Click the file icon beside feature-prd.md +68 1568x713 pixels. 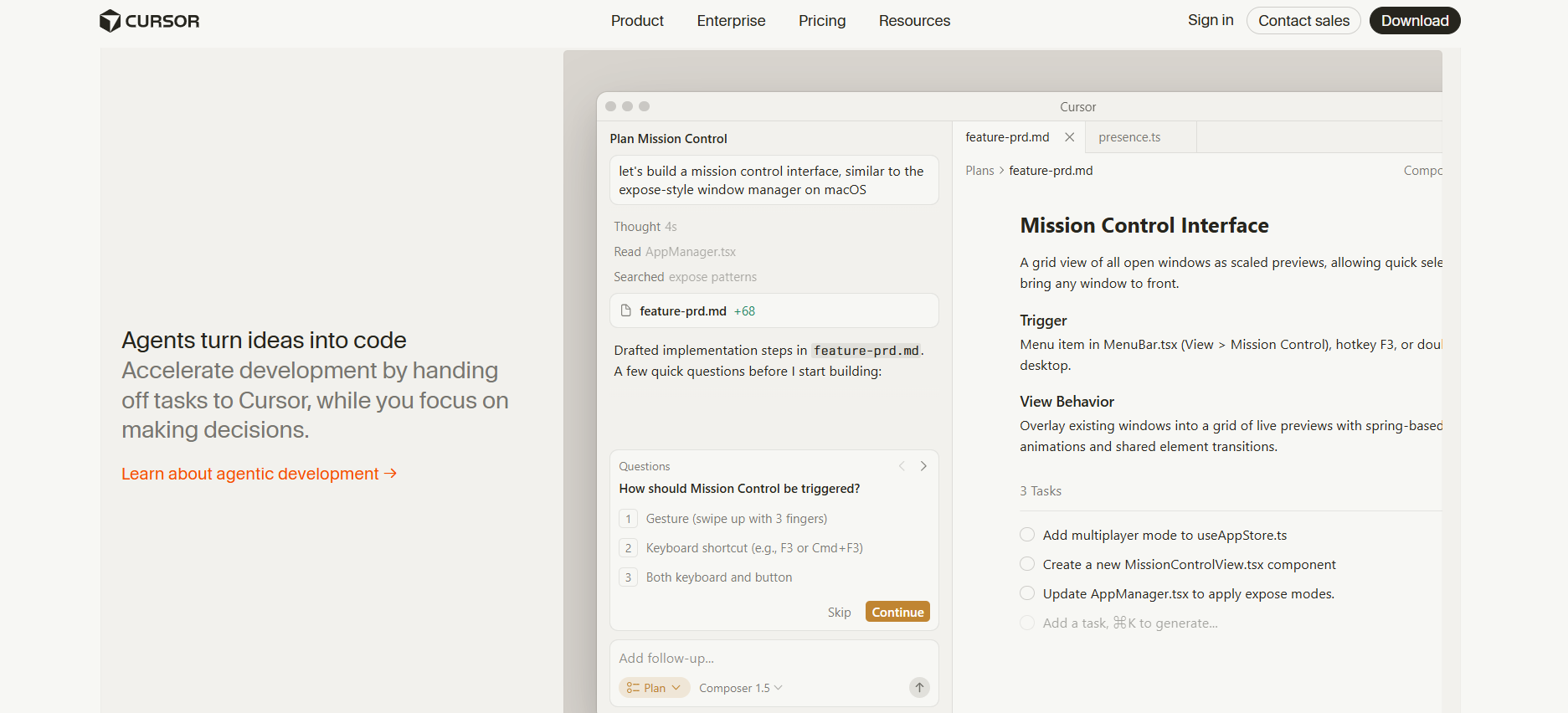(625, 310)
